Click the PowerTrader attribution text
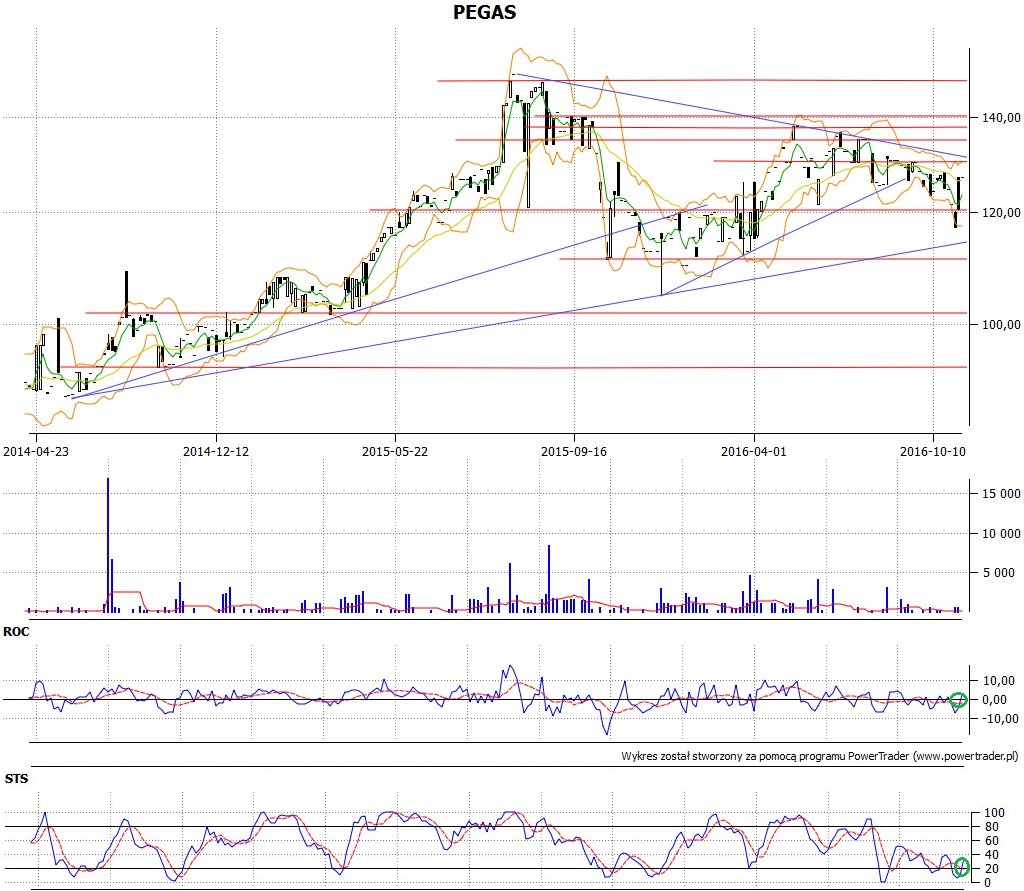The image size is (1024, 891). point(820,756)
